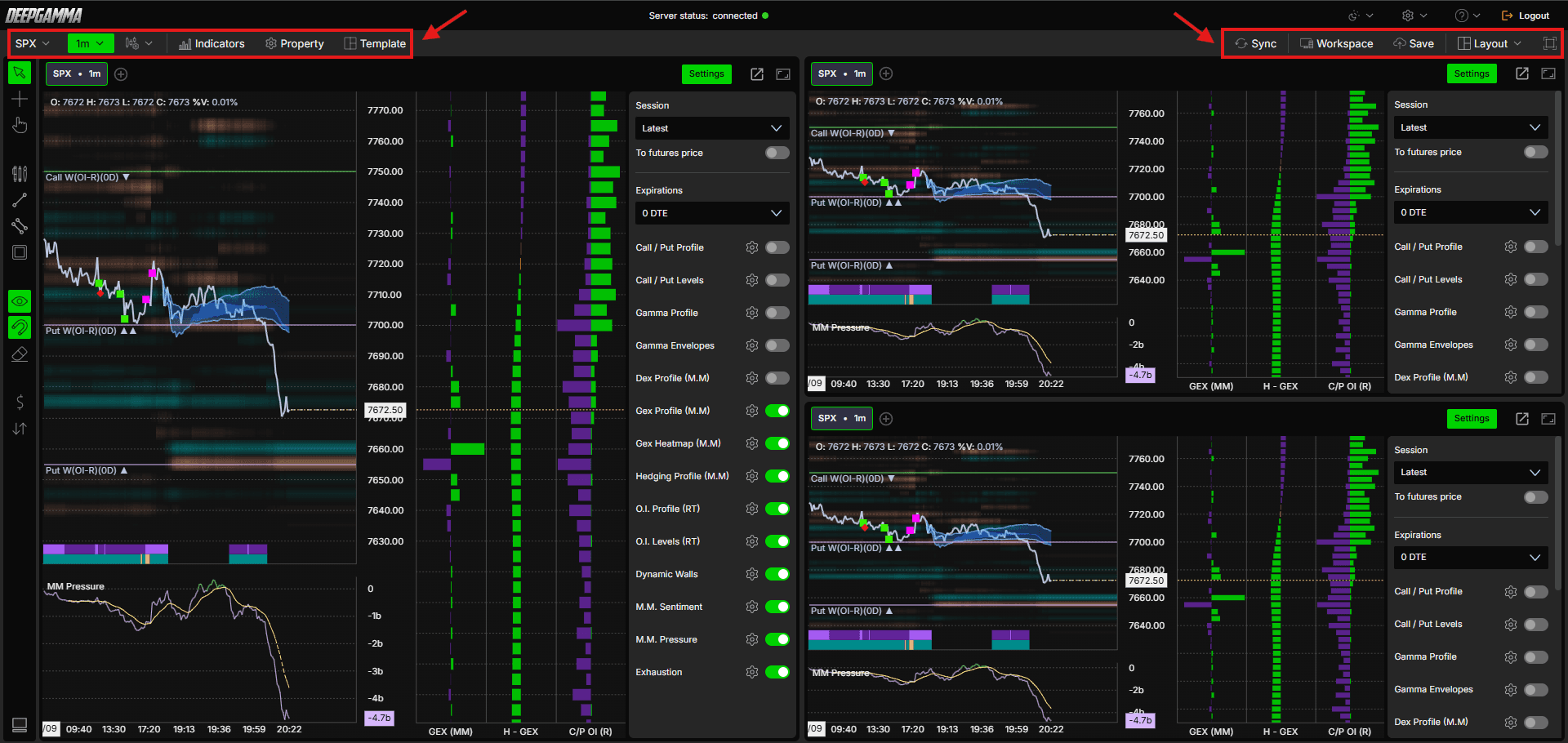The width and height of the screenshot is (1568, 743).
Task: Disable O.I. Levels (RT) toggle
Action: pos(777,541)
